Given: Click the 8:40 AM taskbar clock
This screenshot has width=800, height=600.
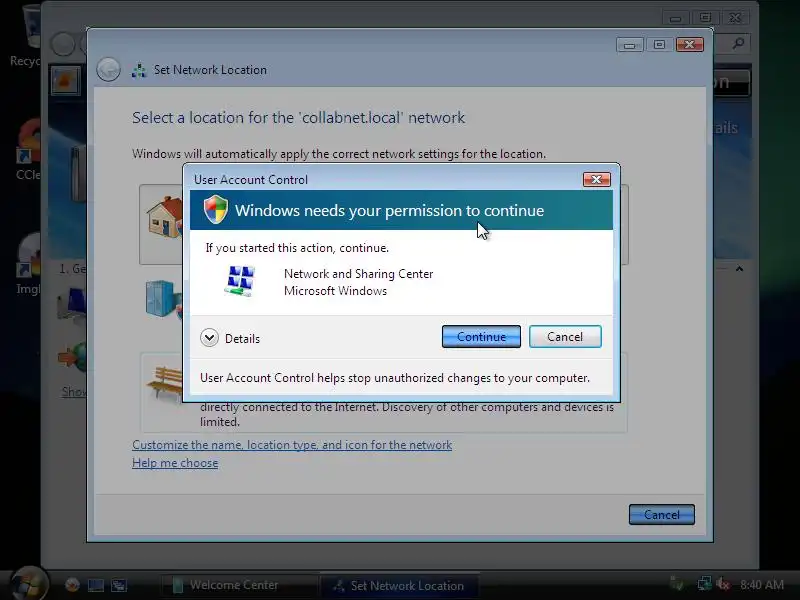Looking at the screenshot, I should pyautogui.click(x=762, y=585).
